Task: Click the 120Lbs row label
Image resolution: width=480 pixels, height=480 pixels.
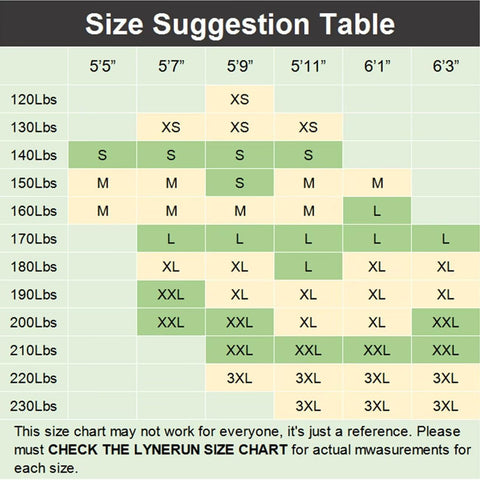Action: (x=34, y=99)
